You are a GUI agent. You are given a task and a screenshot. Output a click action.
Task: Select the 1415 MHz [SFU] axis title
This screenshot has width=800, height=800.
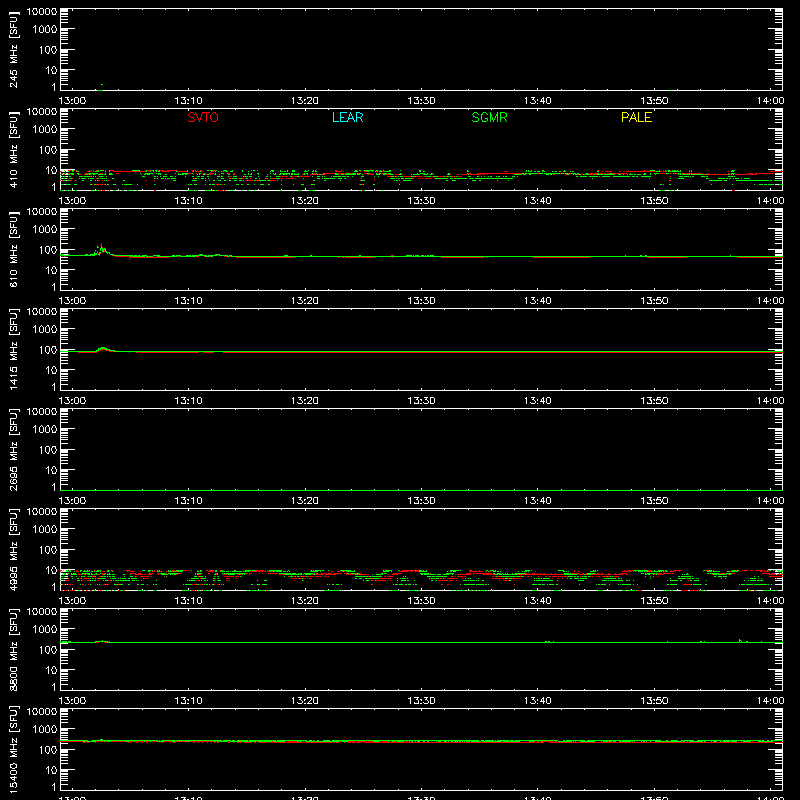pyautogui.click(x=13, y=350)
